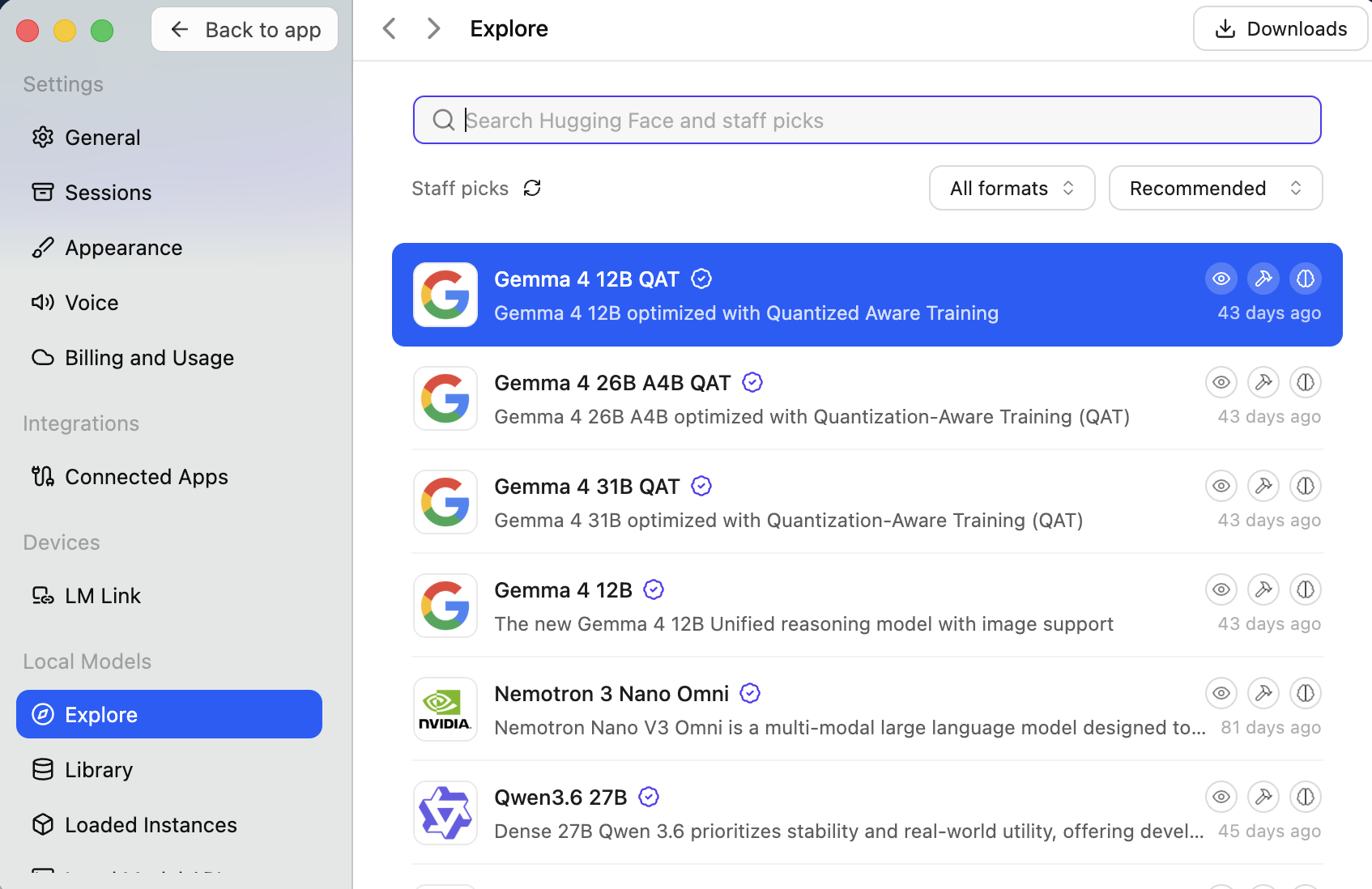Viewport: 1372px width, 889px height.
Task: Navigate back with the left chevron
Action: tap(390, 29)
